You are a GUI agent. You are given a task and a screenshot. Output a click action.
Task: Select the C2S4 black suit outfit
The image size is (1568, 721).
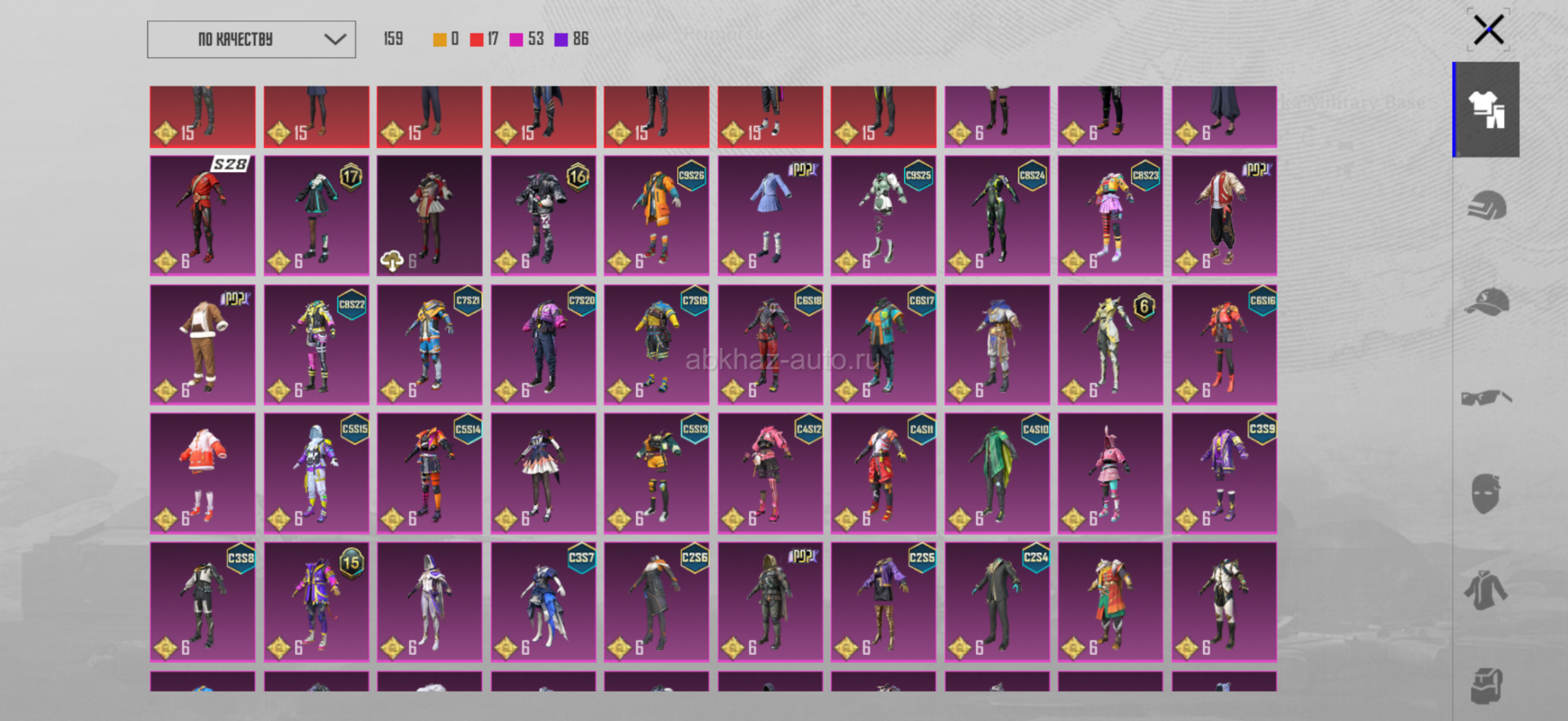[996, 603]
